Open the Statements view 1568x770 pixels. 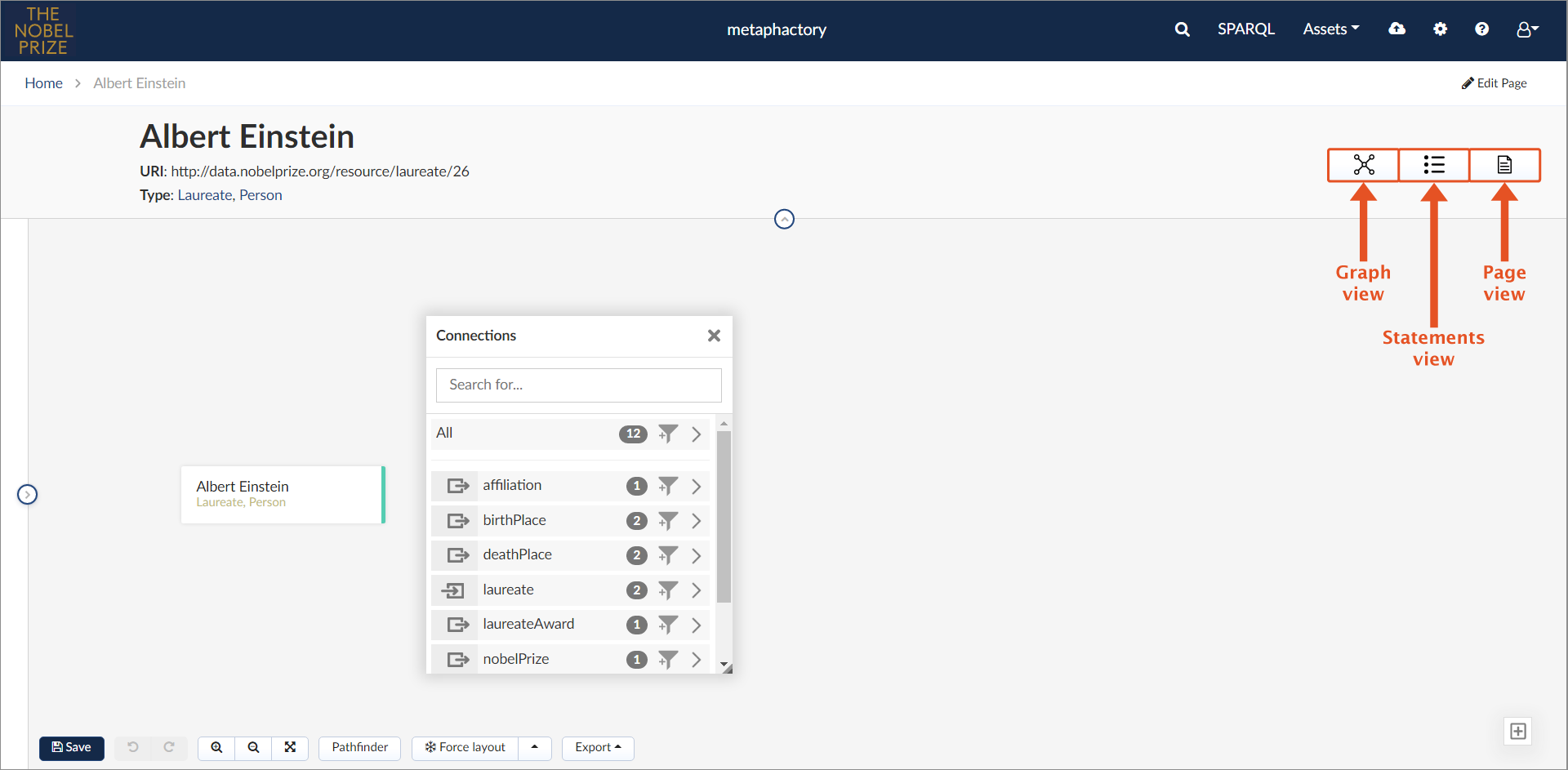(1433, 165)
